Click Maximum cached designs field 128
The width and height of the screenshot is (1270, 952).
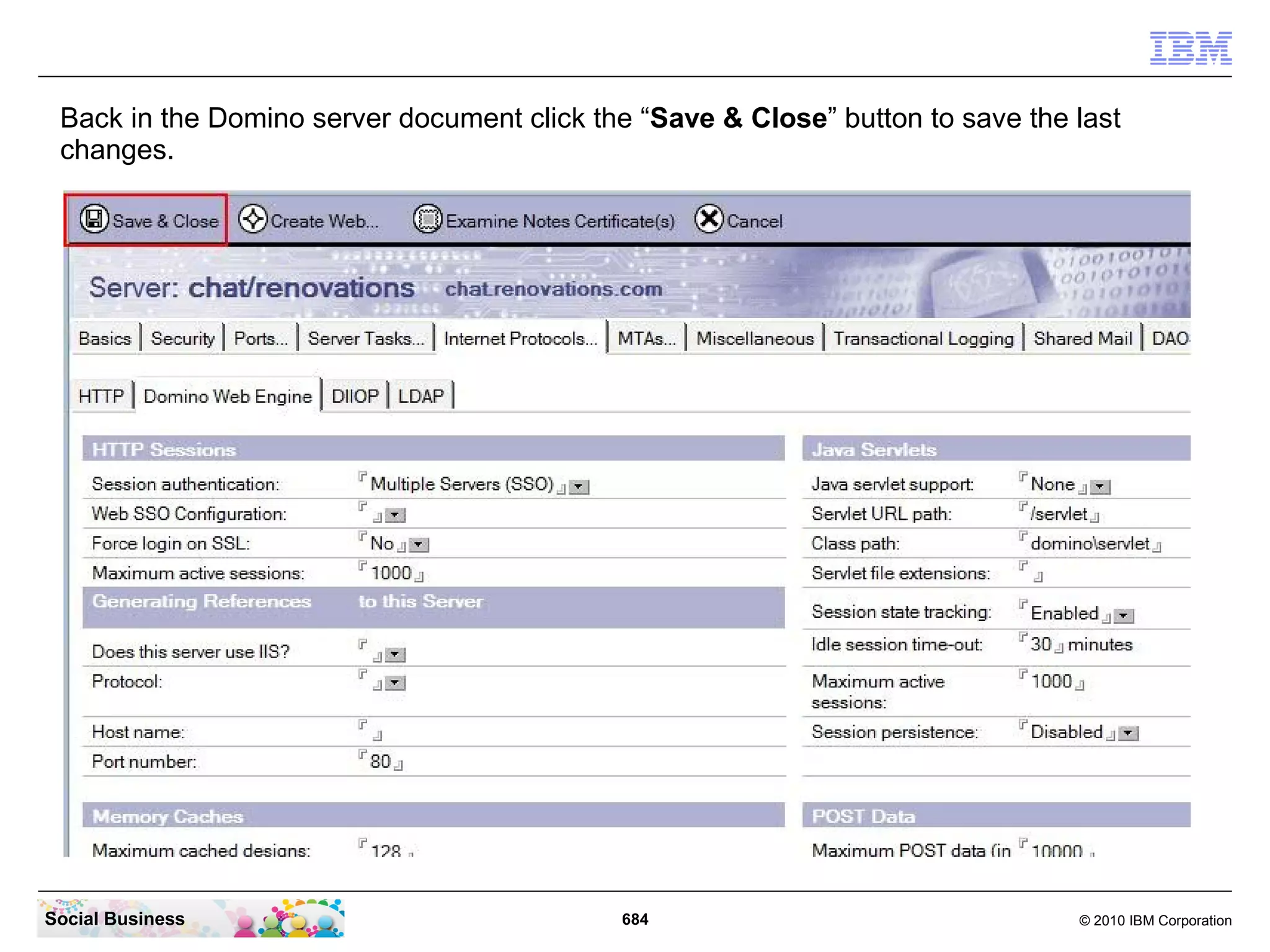click(x=386, y=849)
